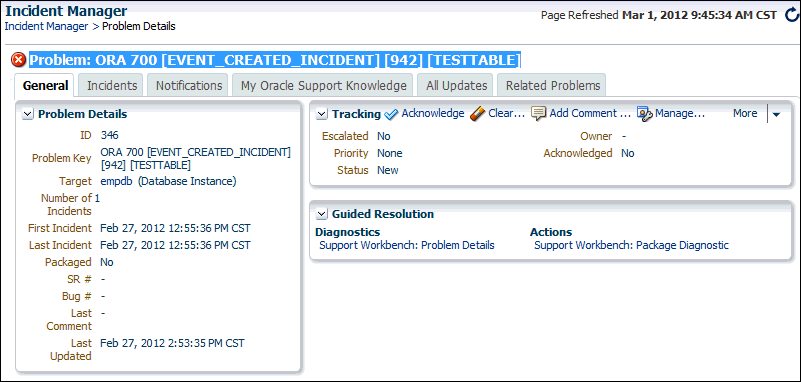
Task: Click the Manage wrench icon
Action: pos(645,114)
